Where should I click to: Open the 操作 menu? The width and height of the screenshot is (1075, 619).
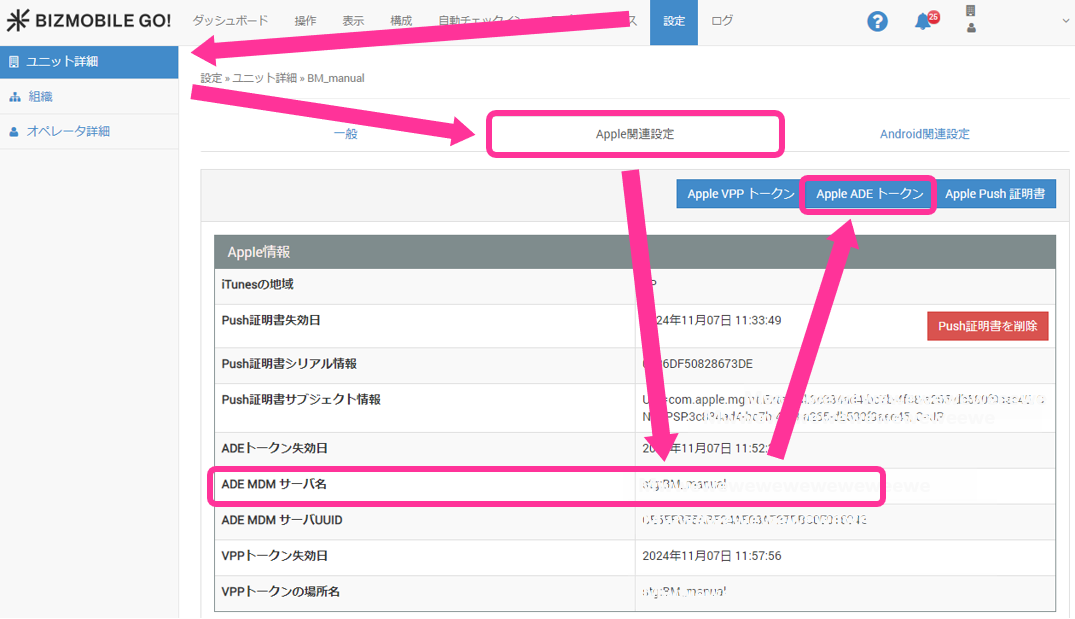[305, 21]
